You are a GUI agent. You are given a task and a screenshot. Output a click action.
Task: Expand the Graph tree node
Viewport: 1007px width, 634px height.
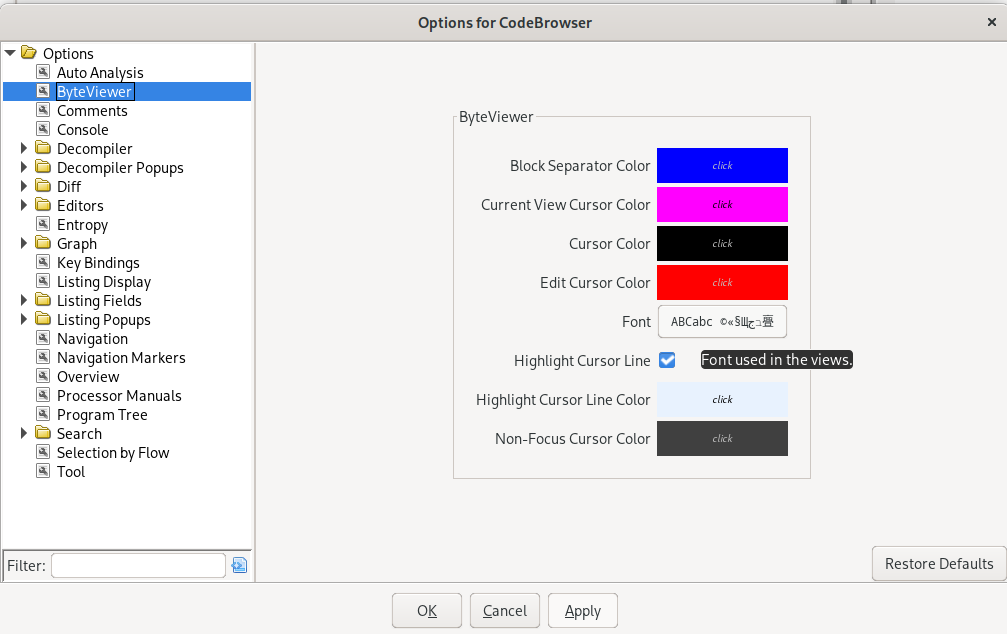24,243
